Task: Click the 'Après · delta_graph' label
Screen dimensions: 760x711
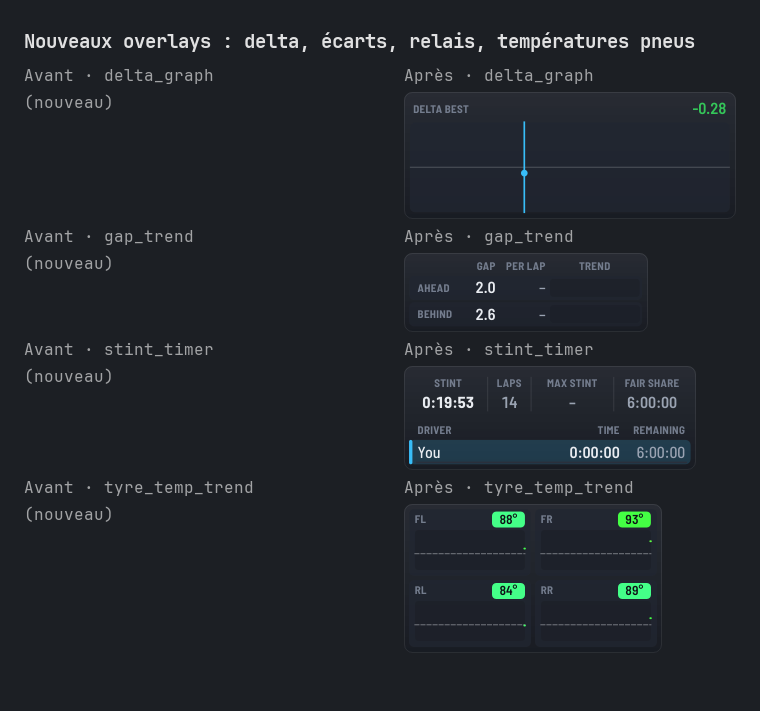Action: pos(499,76)
